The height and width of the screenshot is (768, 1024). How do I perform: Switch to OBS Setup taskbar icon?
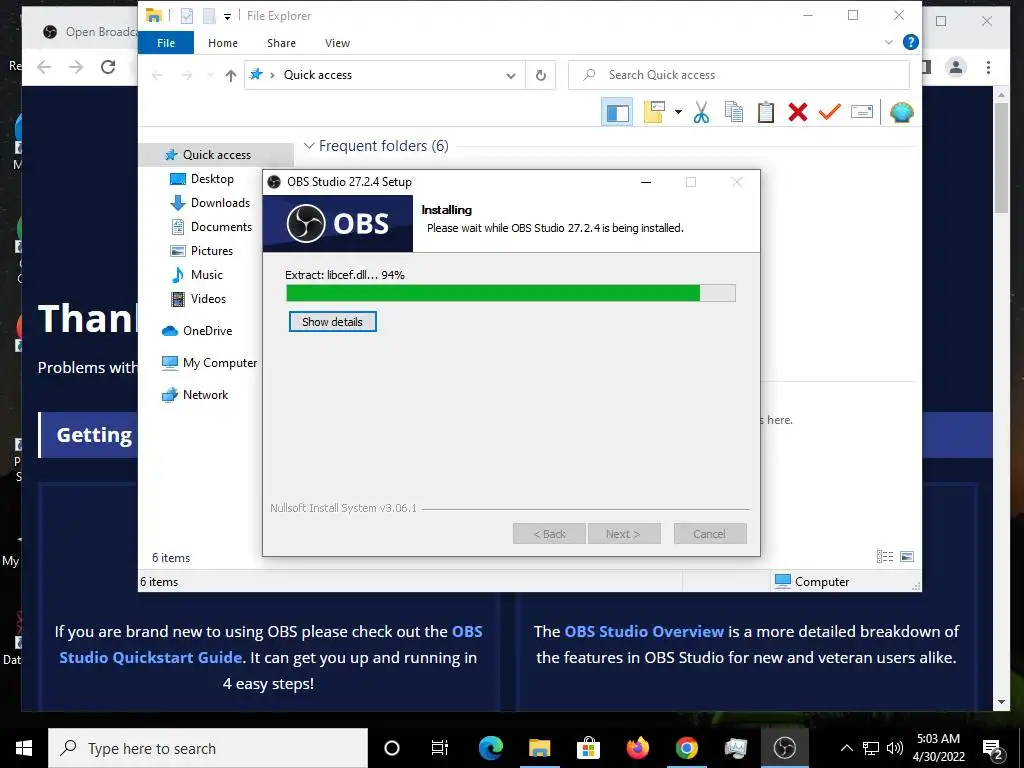[x=784, y=748]
